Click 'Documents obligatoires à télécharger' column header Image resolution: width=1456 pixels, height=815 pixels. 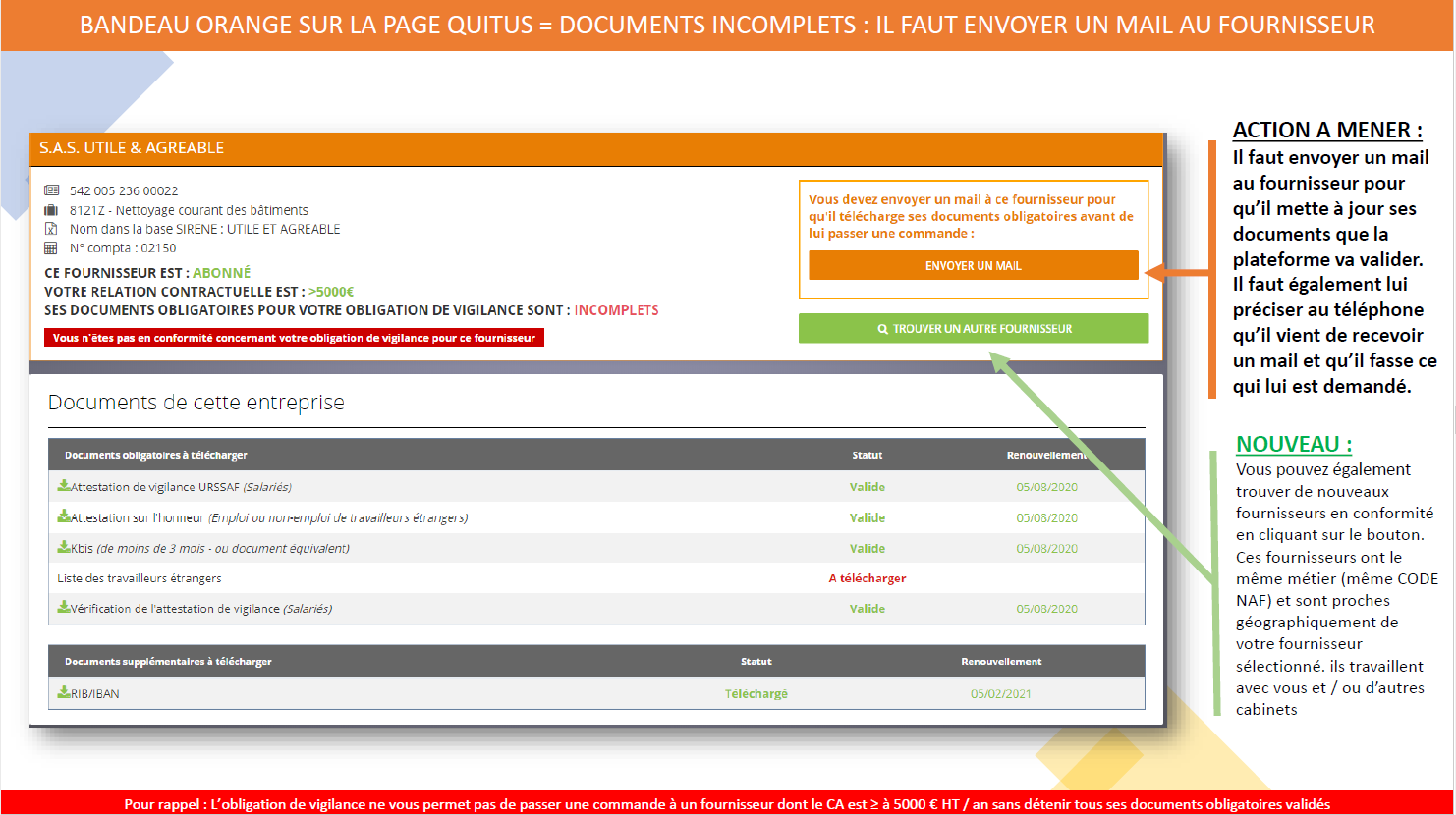pyautogui.click(x=156, y=455)
